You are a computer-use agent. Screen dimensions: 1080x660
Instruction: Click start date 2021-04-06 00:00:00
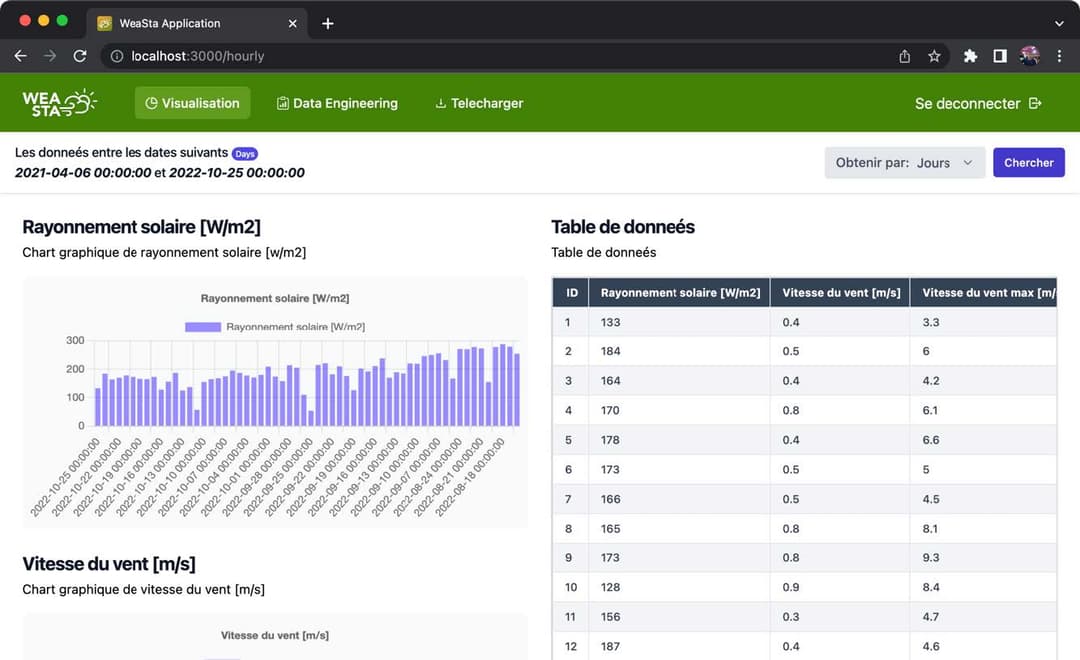tap(83, 173)
